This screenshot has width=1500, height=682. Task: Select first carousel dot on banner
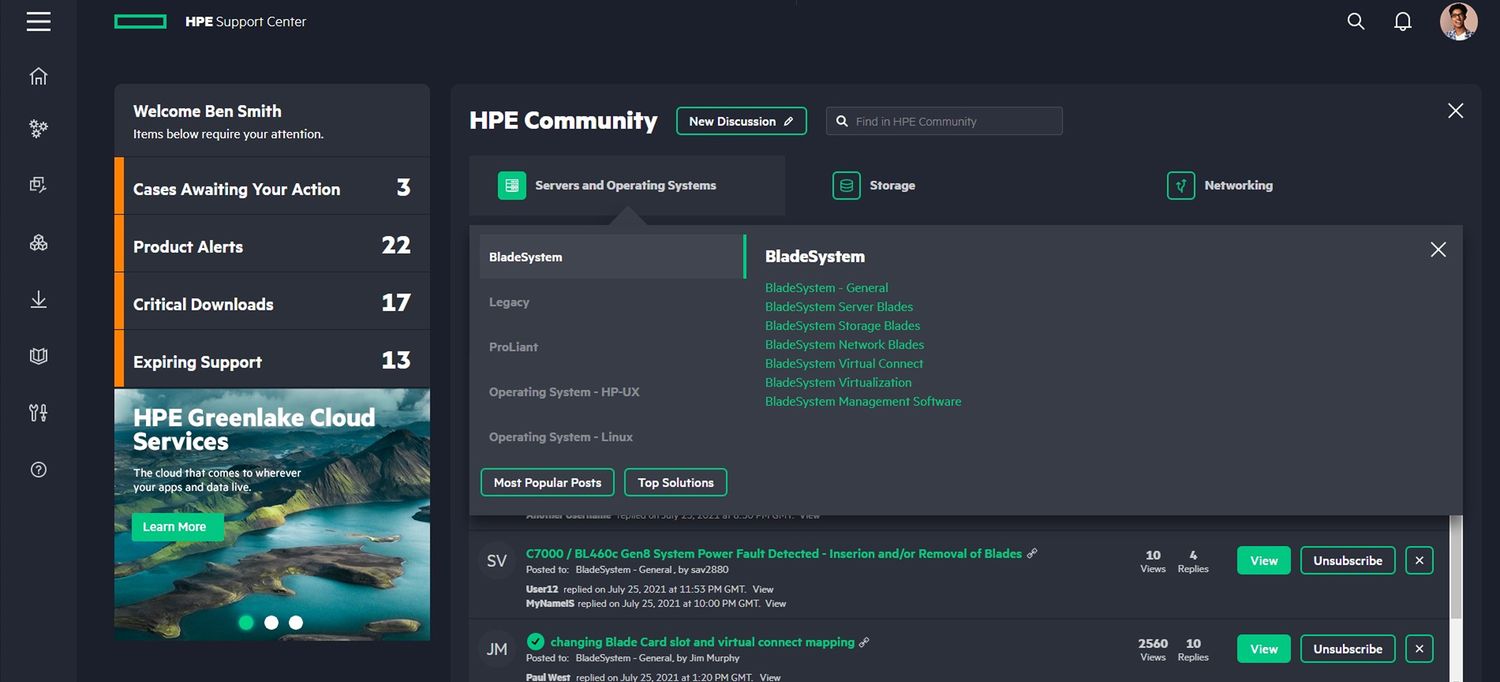pyautogui.click(x=246, y=622)
